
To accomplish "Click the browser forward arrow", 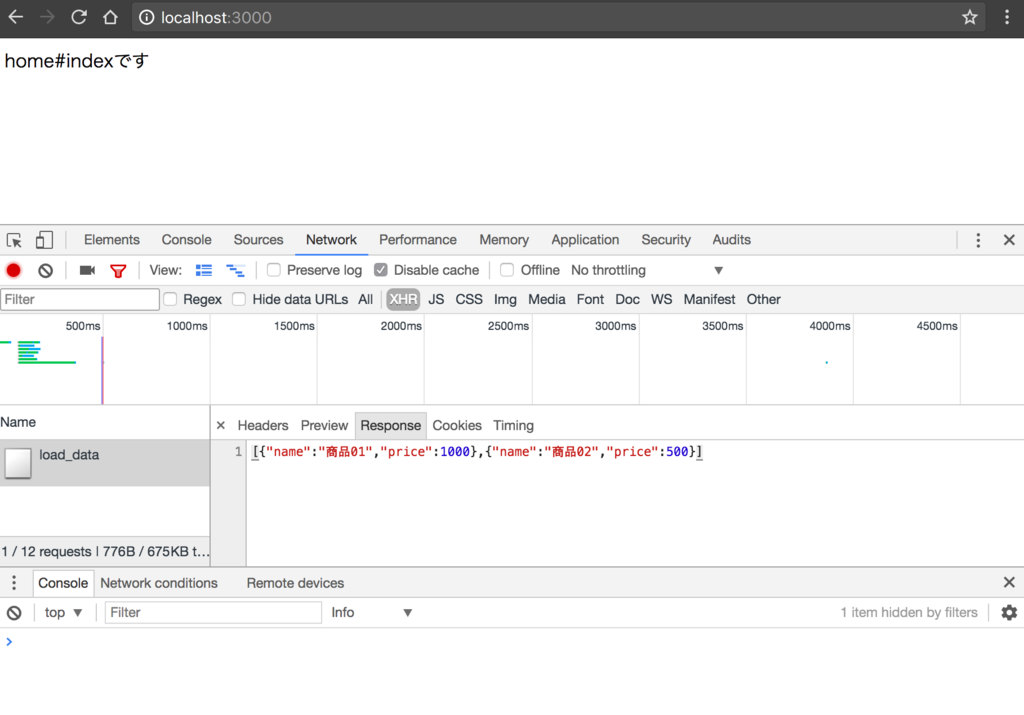I will coord(47,18).
